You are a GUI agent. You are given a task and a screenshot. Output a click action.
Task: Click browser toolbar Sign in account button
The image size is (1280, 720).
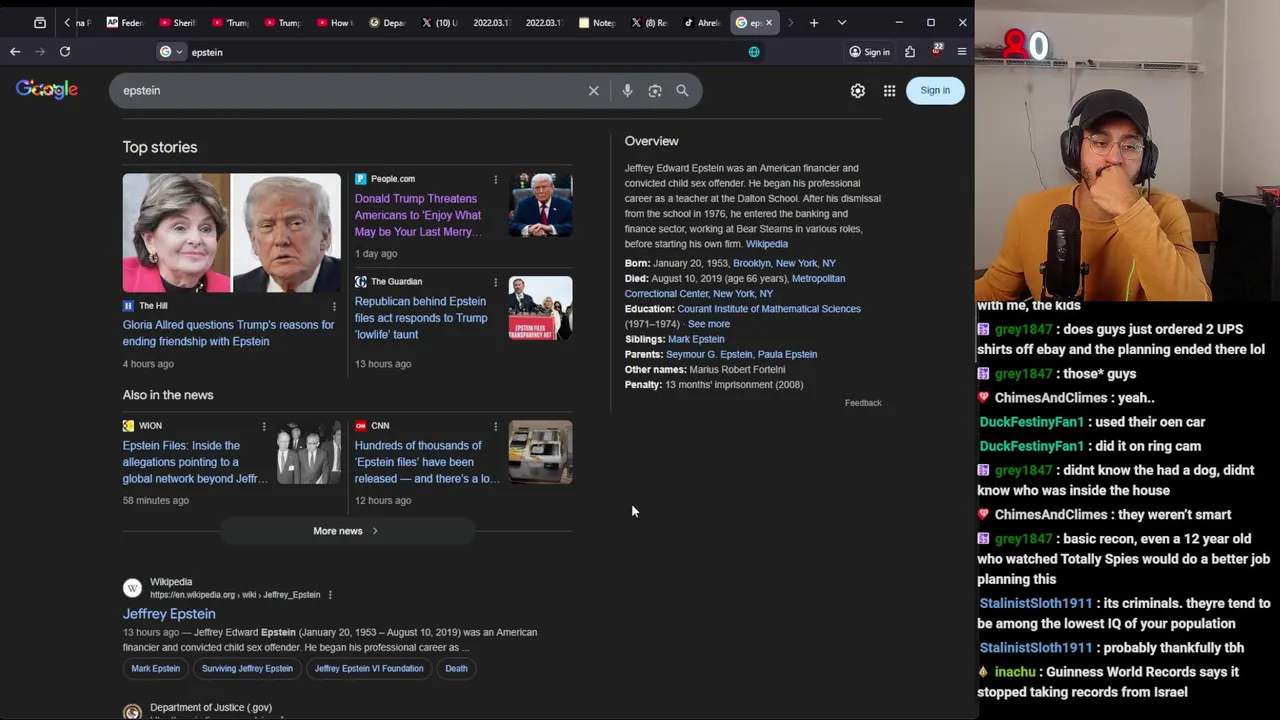click(x=869, y=52)
